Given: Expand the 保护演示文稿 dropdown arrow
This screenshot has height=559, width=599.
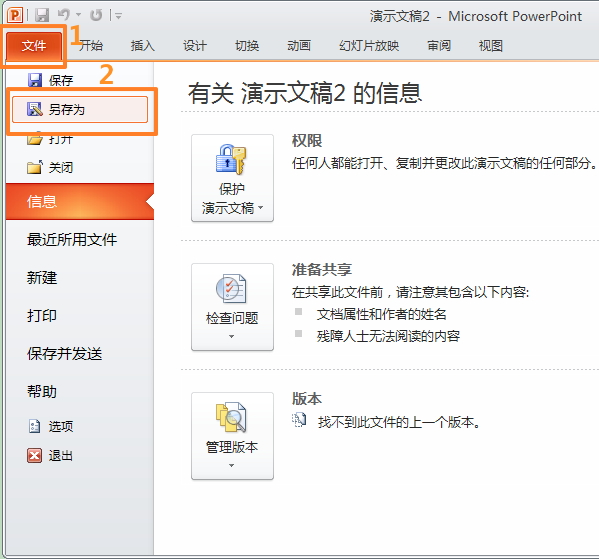Looking at the screenshot, I should 261,208.
